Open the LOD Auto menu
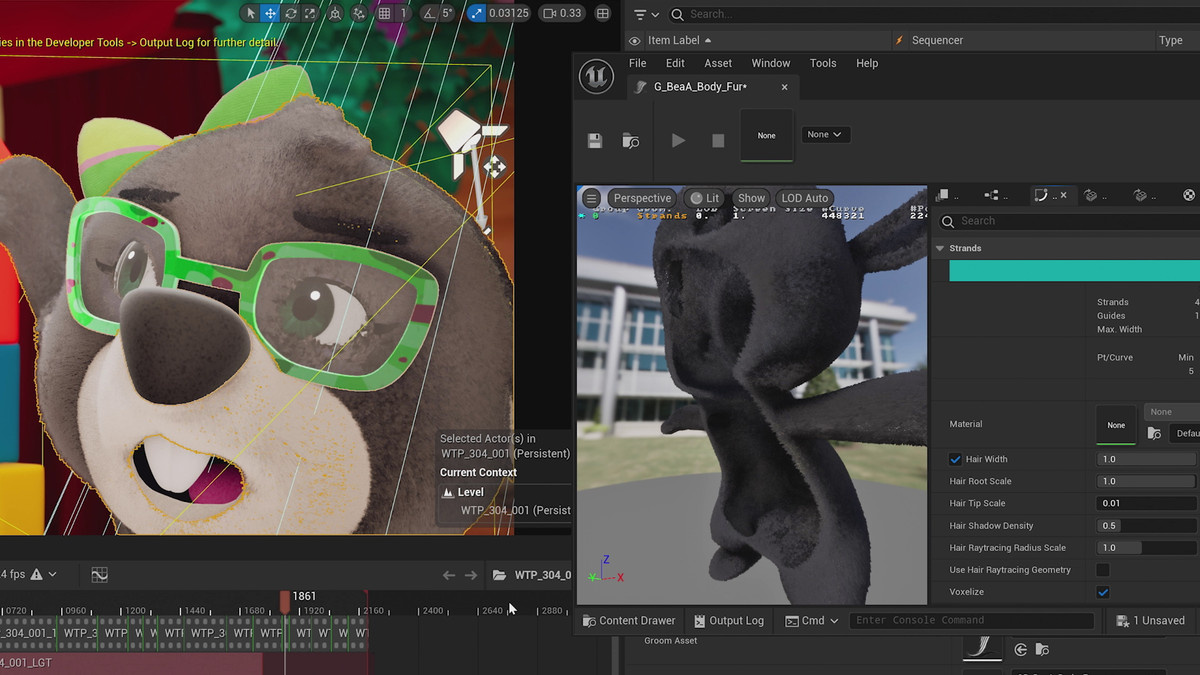 coord(805,198)
